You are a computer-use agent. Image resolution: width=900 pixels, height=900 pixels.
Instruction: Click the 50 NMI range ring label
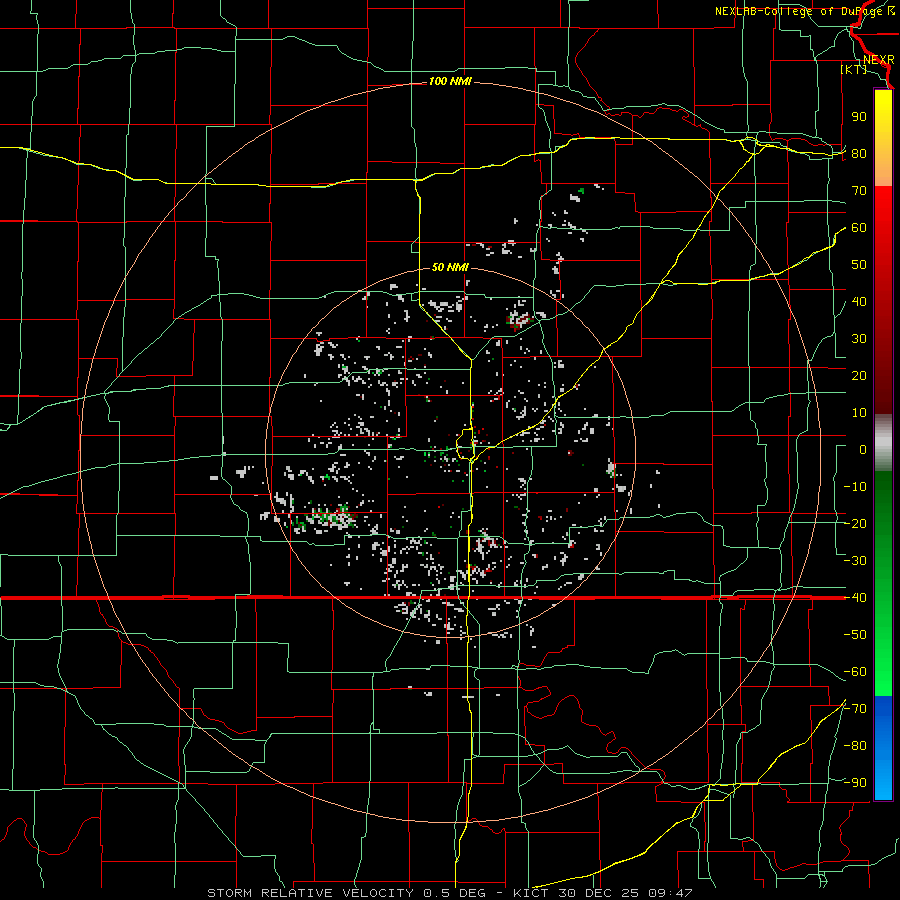450,267
